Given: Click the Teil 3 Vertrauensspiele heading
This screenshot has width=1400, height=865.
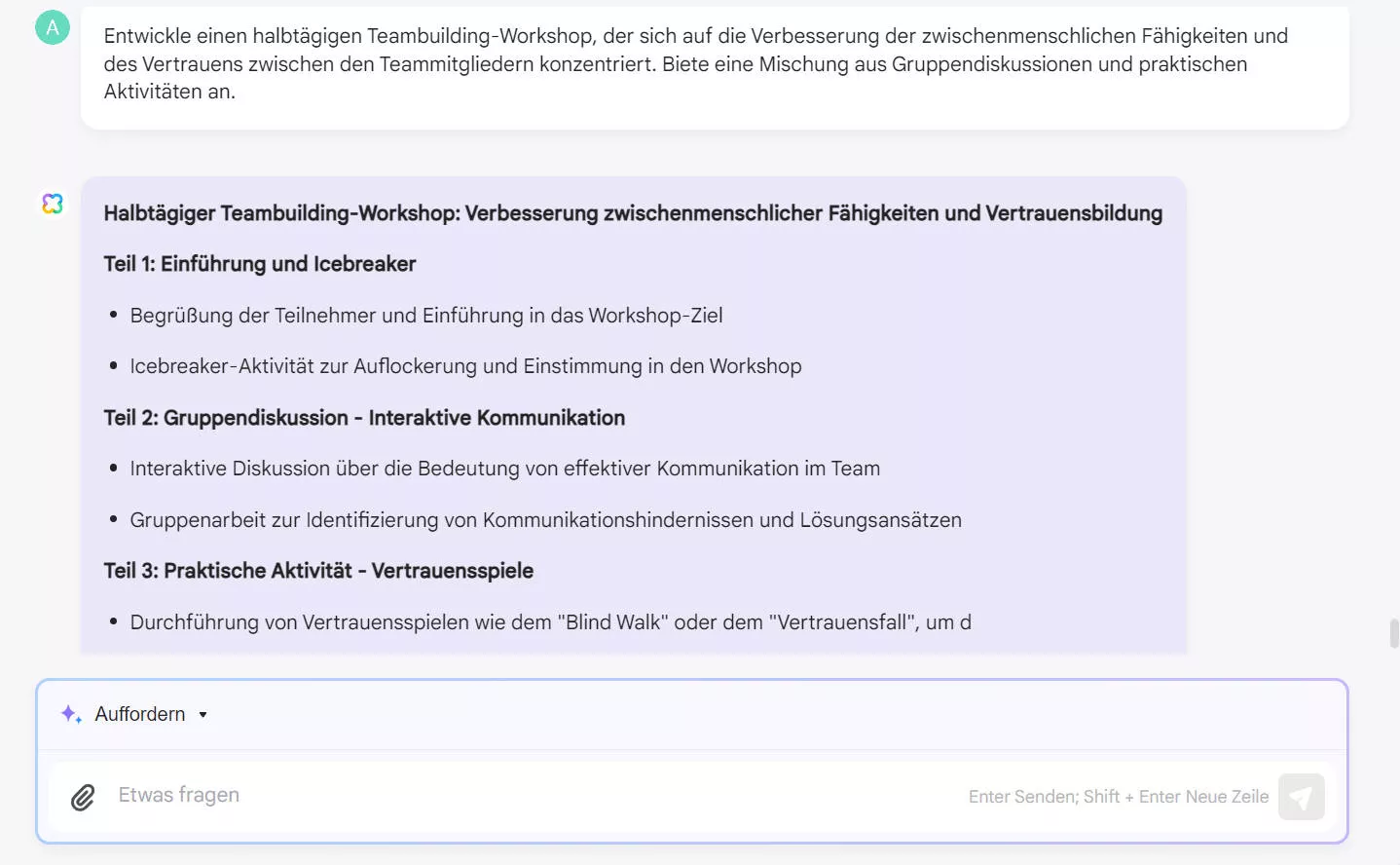Looking at the screenshot, I should pyautogui.click(x=318, y=570).
